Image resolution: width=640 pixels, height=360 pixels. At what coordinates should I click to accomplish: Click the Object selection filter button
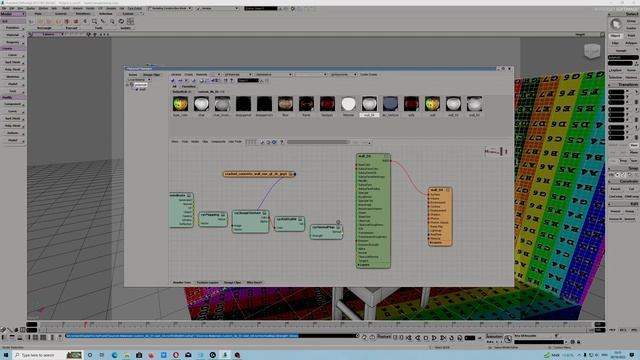(616, 36)
